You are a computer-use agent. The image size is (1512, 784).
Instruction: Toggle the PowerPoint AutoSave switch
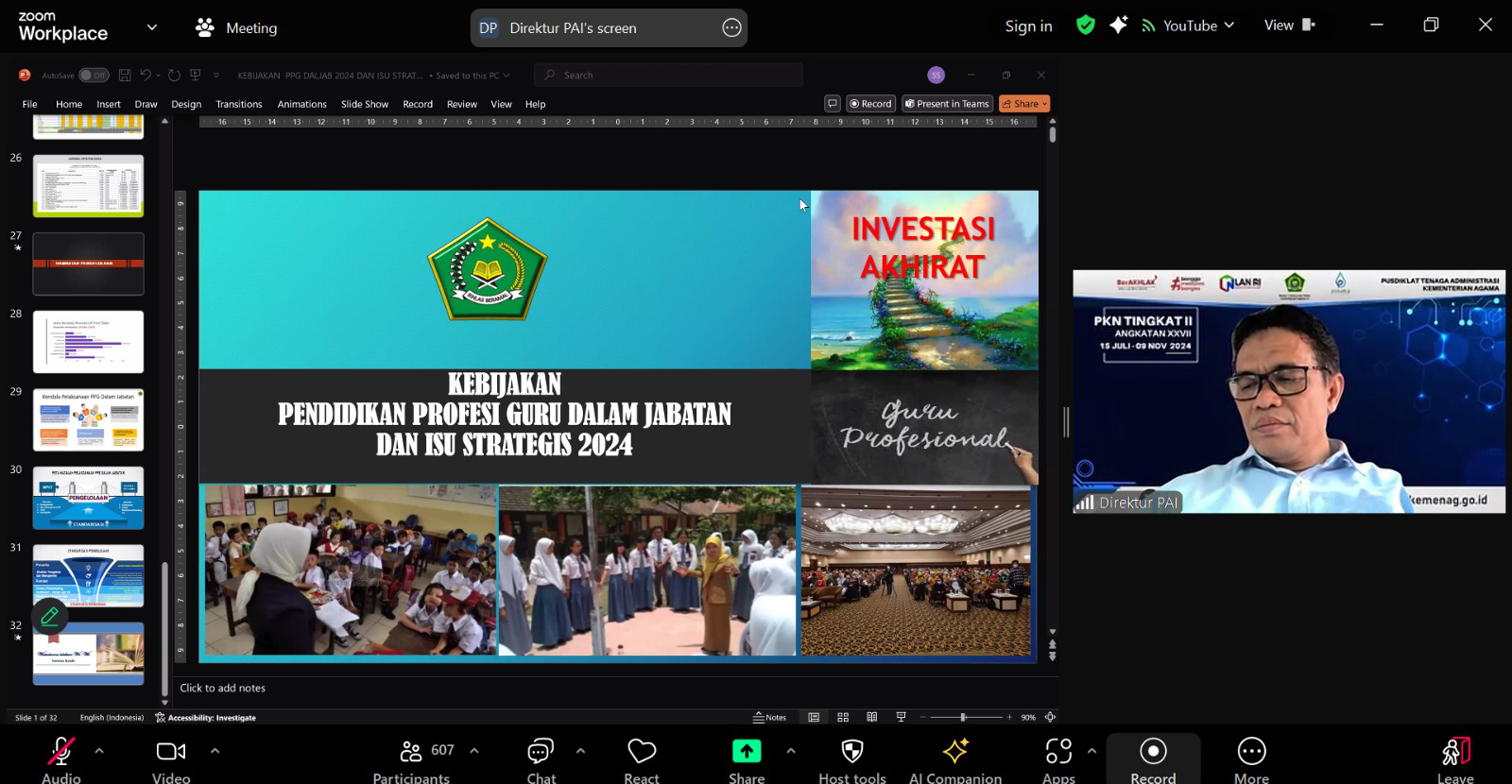click(94, 76)
